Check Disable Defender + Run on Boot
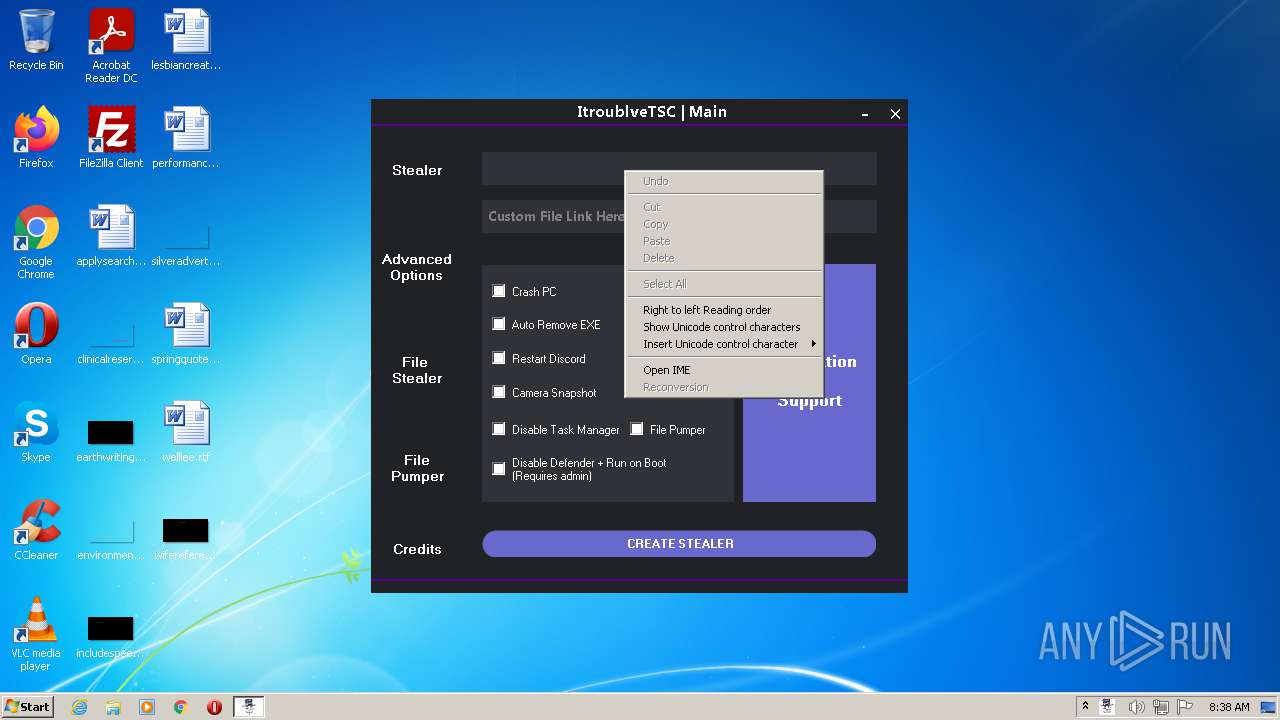Viewport: 1280px width, 720px height. [499, 468]
